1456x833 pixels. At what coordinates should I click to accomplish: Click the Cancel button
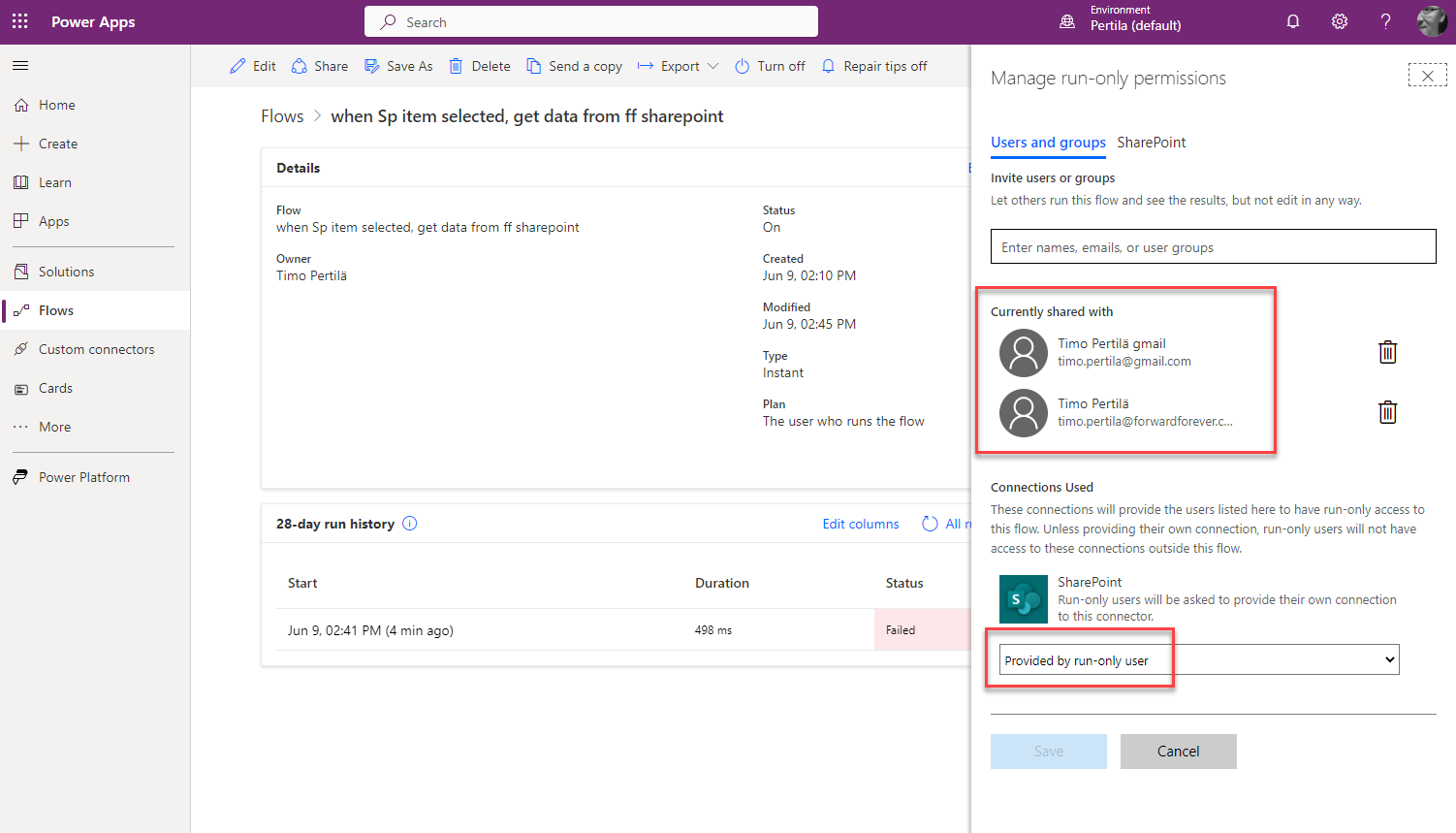tap(1178, 752)
